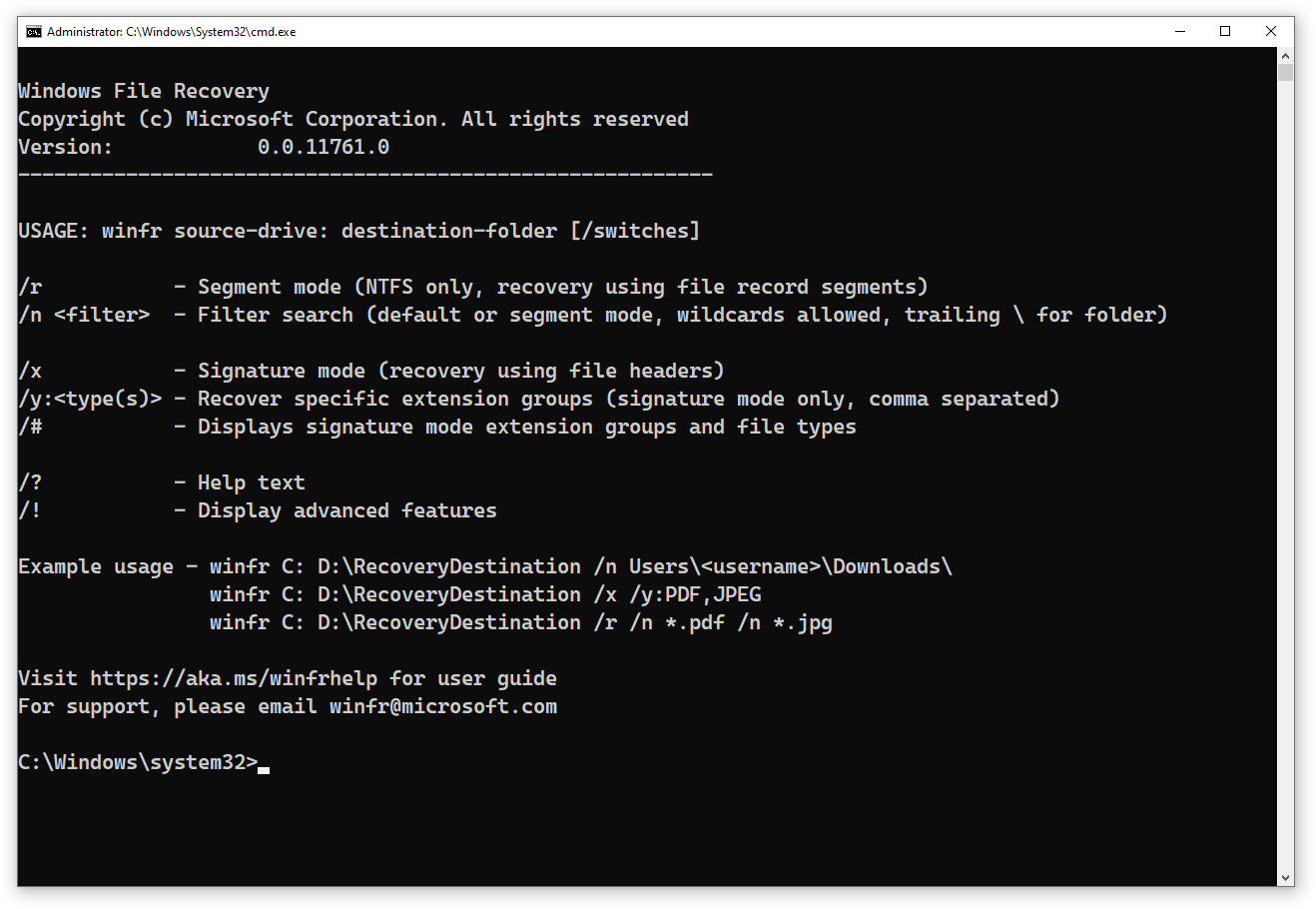Screen dimensions: 1316x909
Task: Close the Administrator cmd.exe window
Action: click(x=1270, y=32)
